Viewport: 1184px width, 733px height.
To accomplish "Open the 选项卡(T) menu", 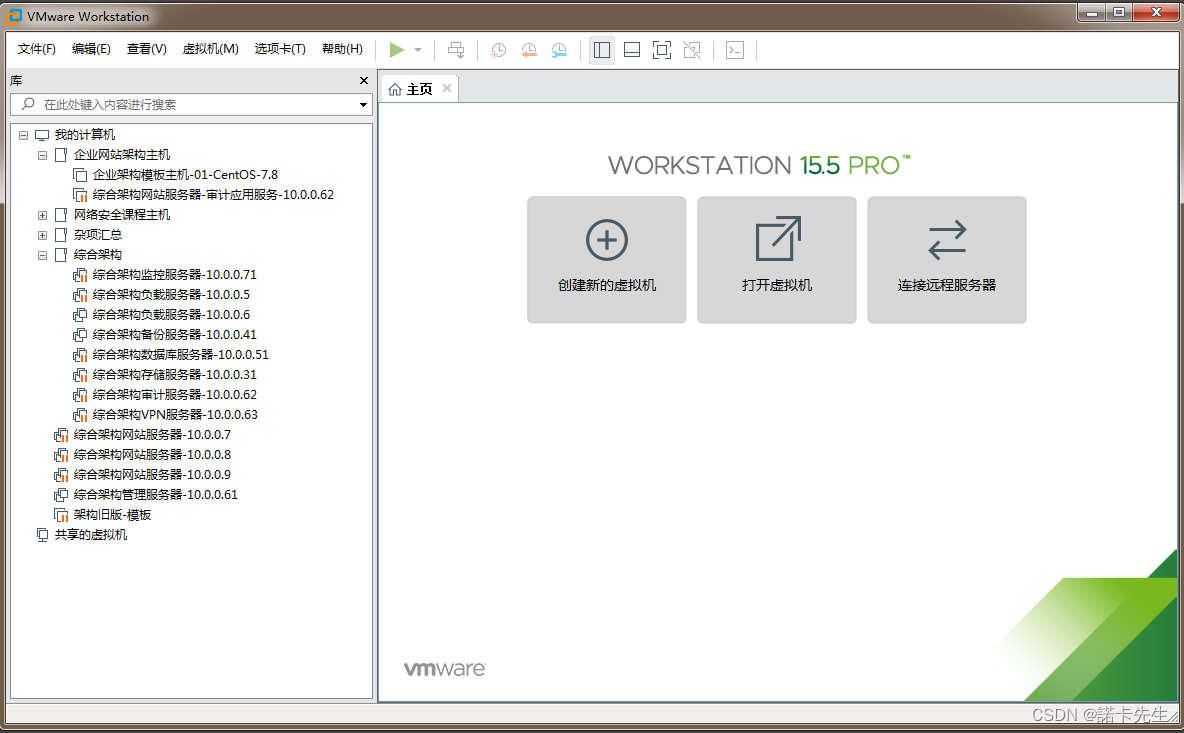I will (280, 49).
